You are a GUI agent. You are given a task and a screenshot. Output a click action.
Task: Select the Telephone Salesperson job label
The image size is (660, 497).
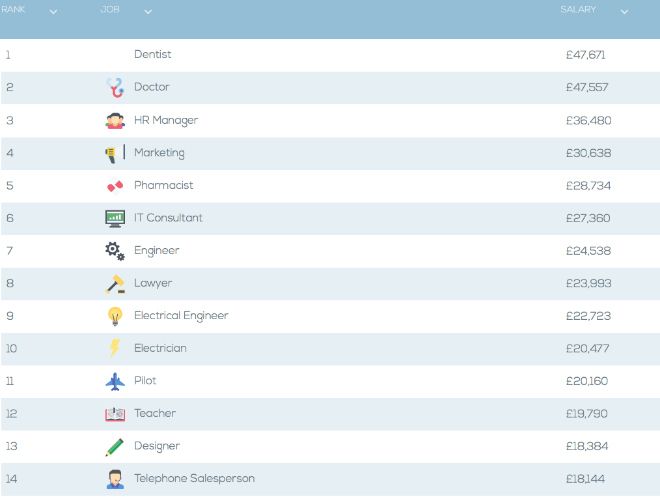pos(194,479)
